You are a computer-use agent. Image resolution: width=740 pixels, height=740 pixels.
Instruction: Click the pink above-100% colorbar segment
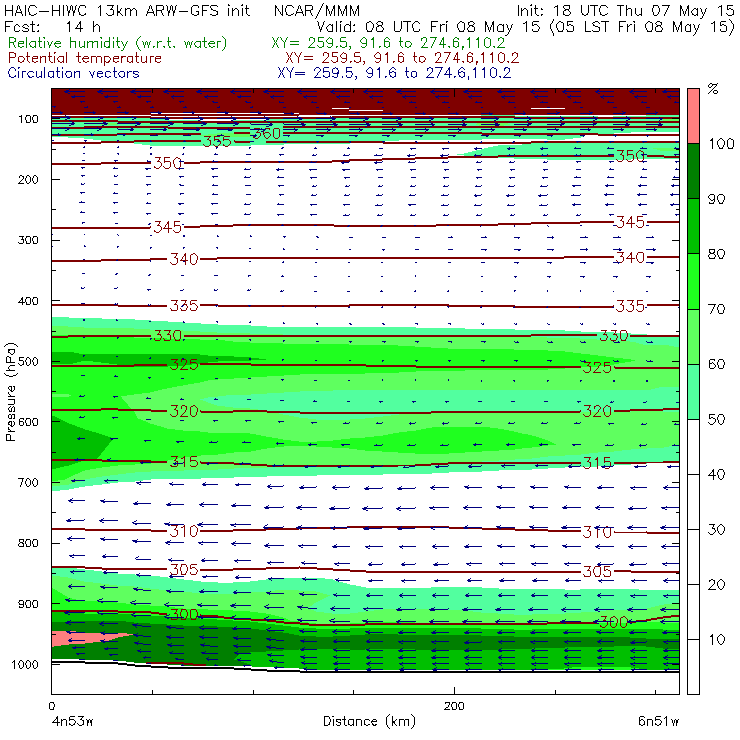[x=693, y=116]
